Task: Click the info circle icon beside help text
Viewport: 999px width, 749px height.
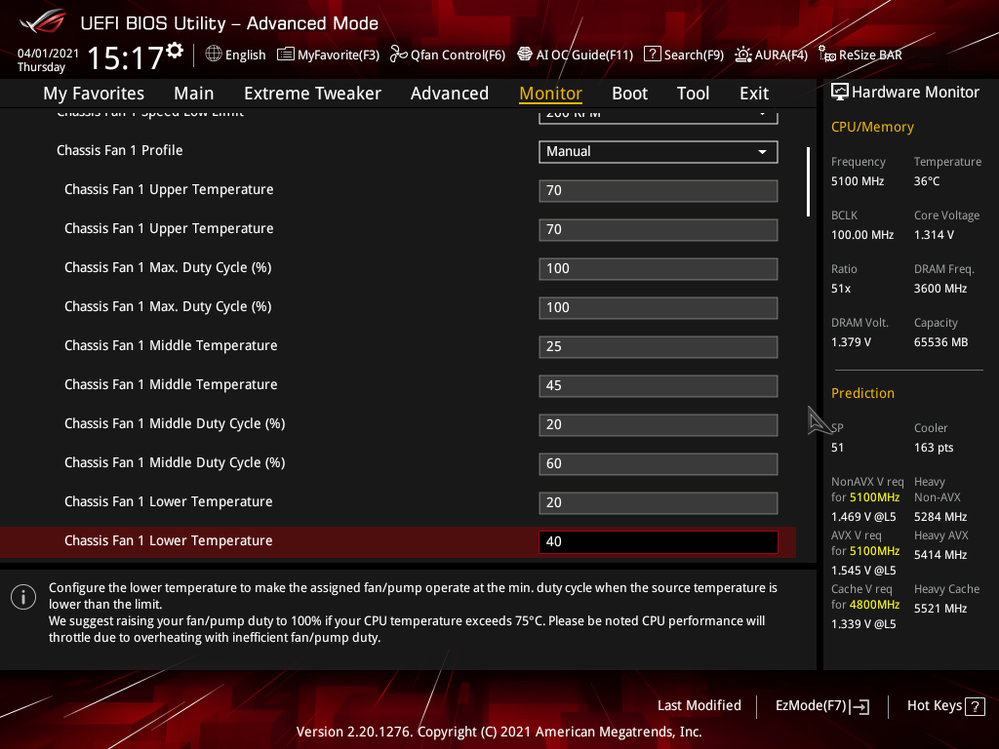Action: [x=24, y=597]
